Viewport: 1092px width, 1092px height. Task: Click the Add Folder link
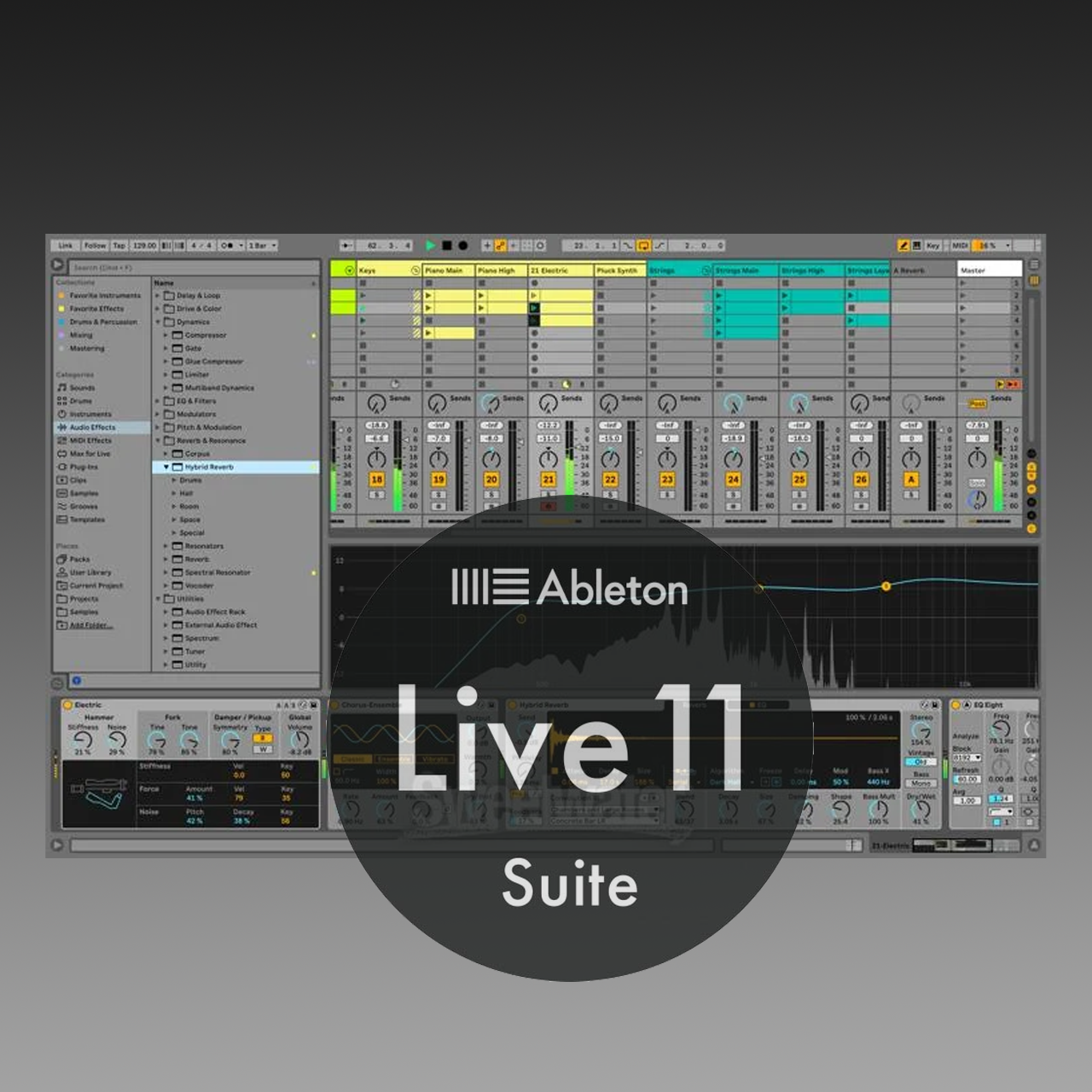(90, 625)
